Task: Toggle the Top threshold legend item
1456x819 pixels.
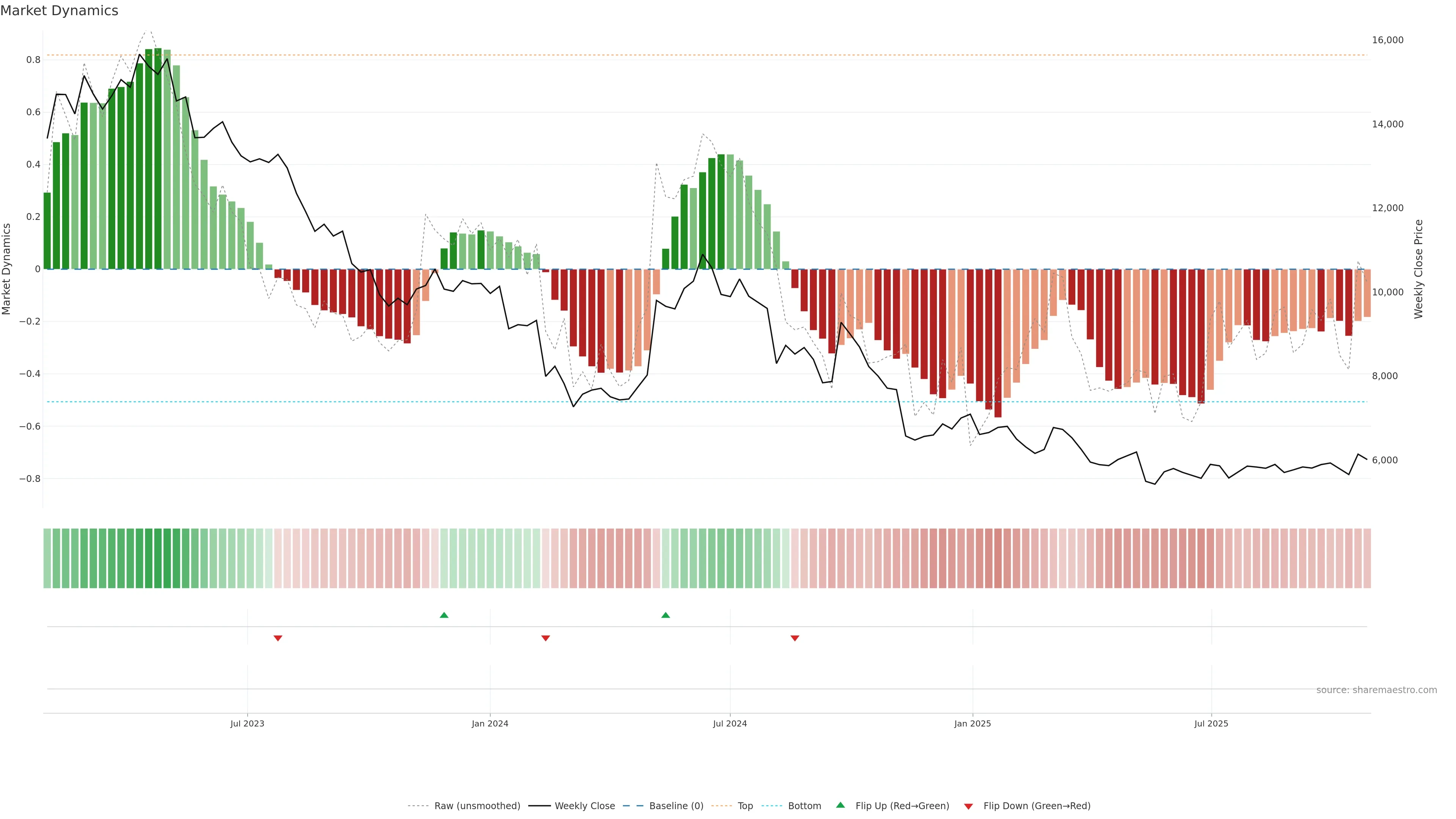Action: 745,806
